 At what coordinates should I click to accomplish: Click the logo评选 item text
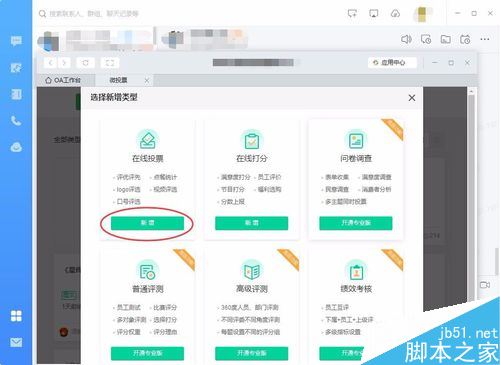(128, 189)
